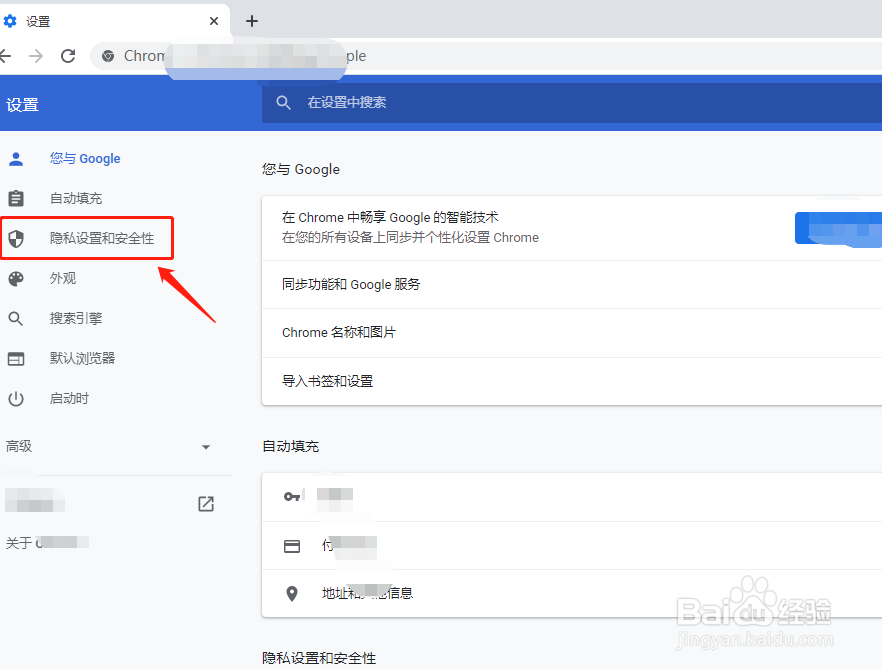This screenshot has height=670, width=882.
Task: Reload the page with refresh icon
Action: (68, 56)
